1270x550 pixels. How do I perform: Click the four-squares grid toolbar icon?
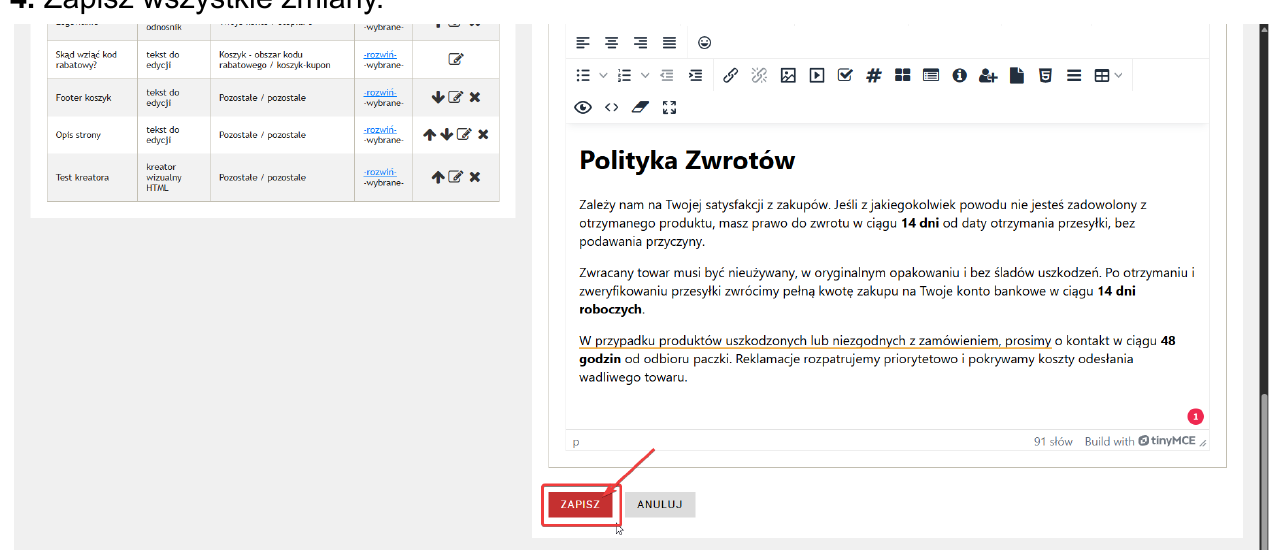tap(902, 75)
